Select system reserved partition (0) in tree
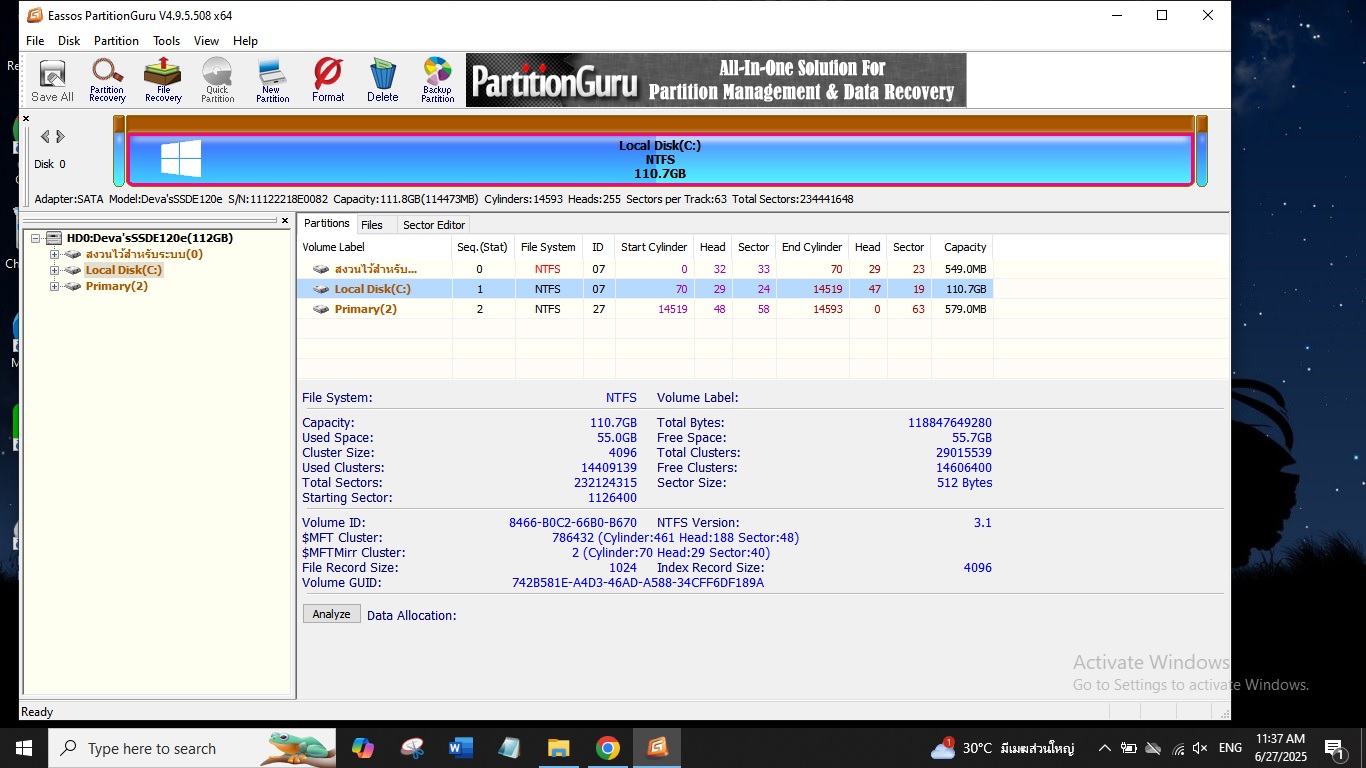 (143, 254)
